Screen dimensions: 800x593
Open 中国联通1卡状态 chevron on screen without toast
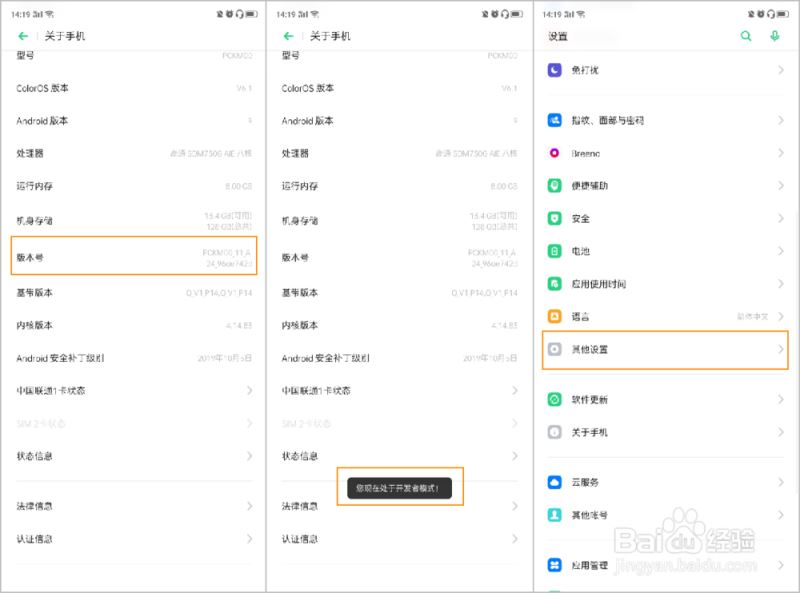click(x=249, y=390)
